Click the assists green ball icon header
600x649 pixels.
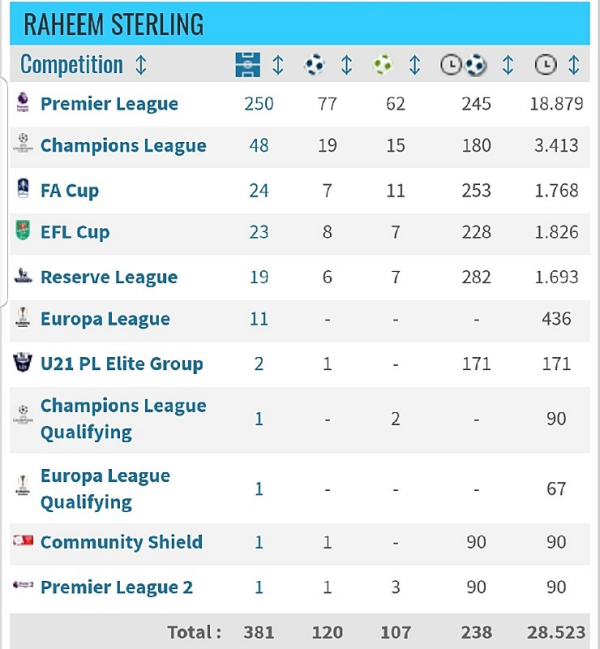pyautogui.click(x=383, y=65)
